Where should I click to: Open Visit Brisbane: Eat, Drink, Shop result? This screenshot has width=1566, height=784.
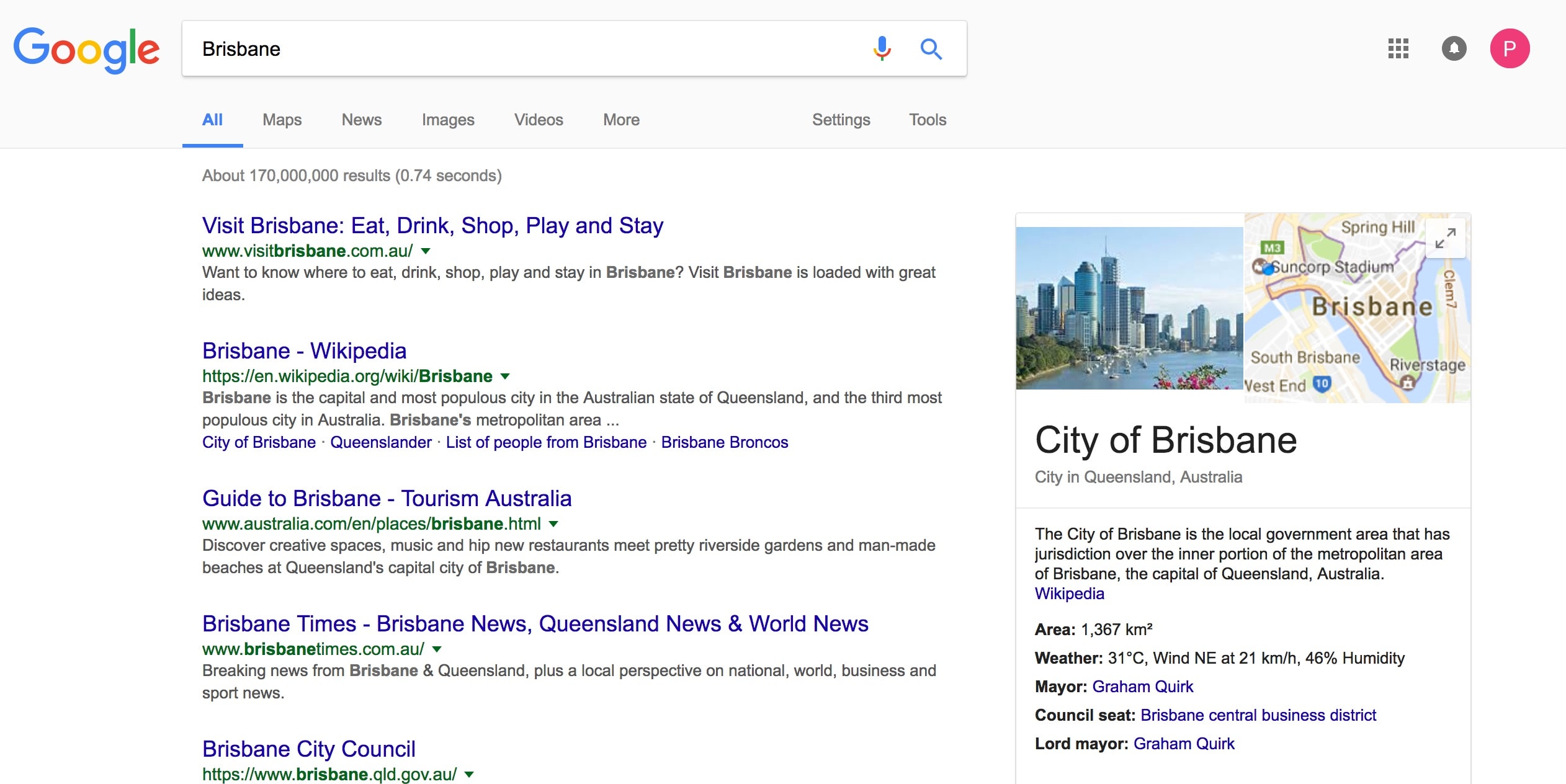[x=432, y=226]
